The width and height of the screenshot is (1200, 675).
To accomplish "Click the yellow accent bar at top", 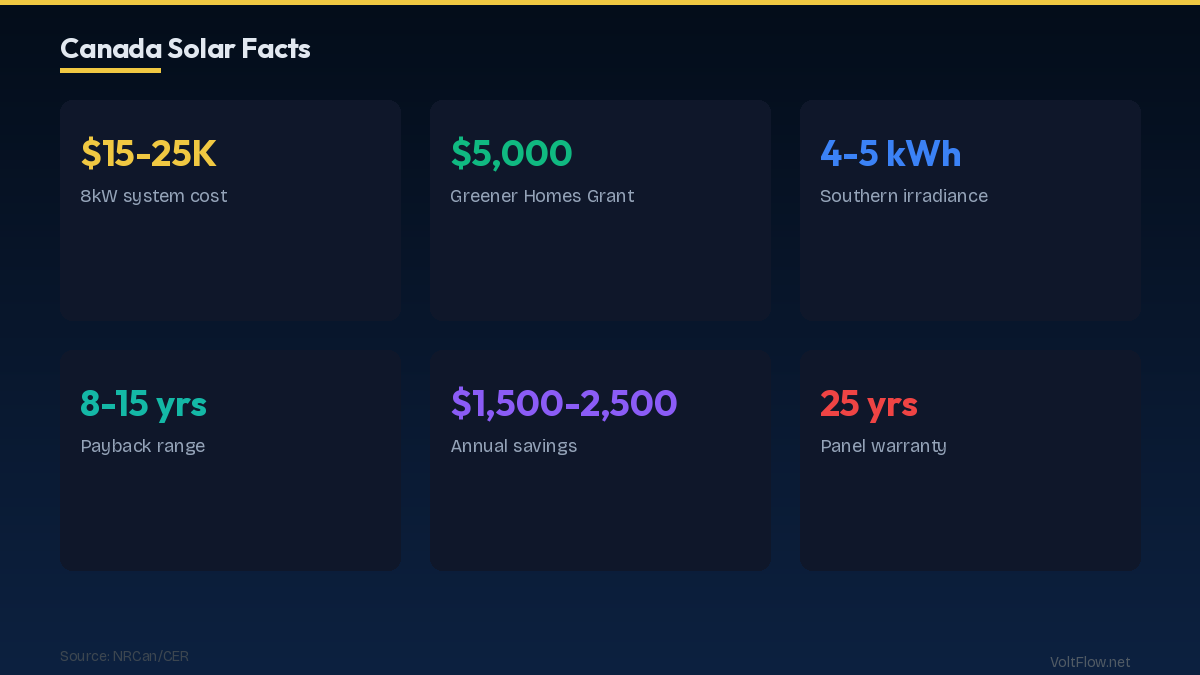I will click(600, 2).
